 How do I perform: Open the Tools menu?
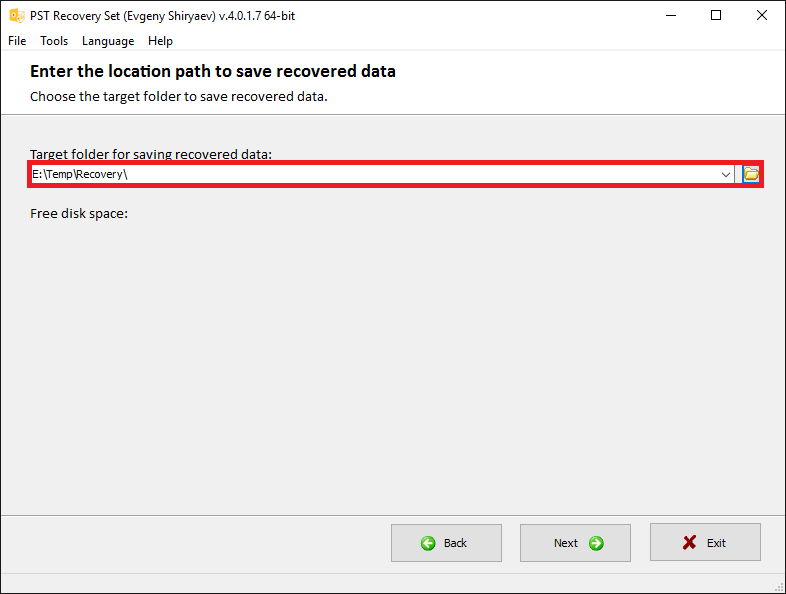coord(54,41)
